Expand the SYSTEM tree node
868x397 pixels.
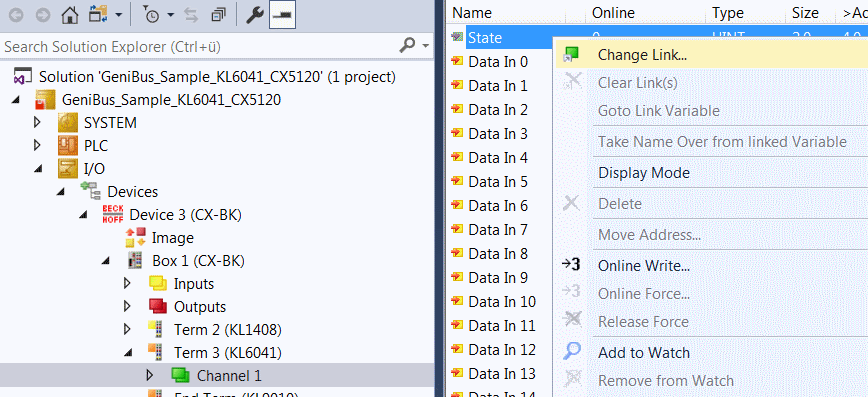point(38,122)
